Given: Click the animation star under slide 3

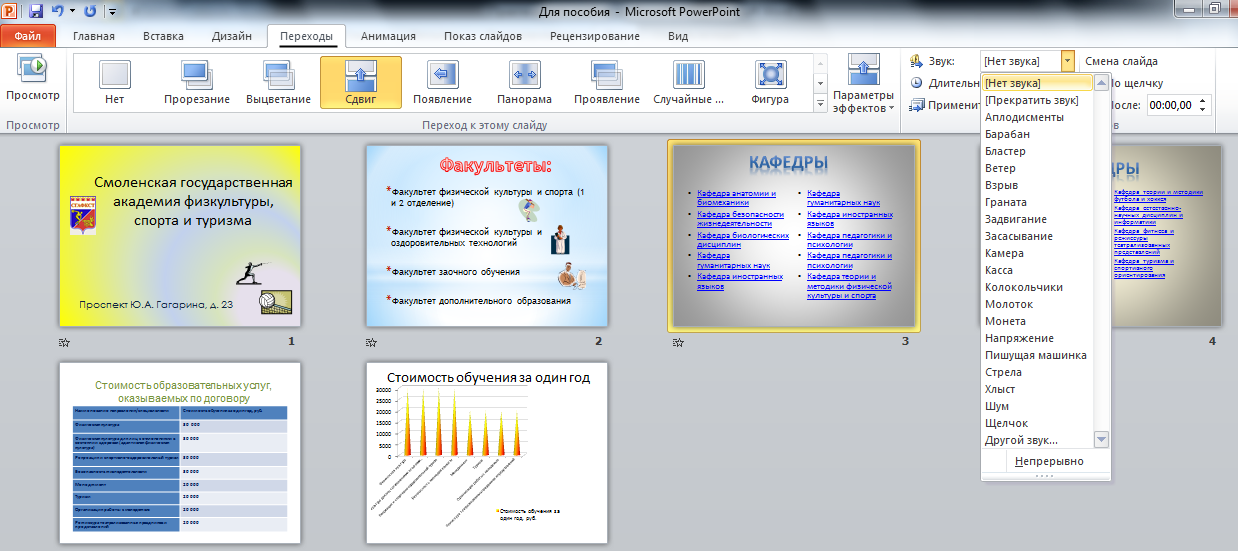Looking at the screenshot, I should 678,342.
